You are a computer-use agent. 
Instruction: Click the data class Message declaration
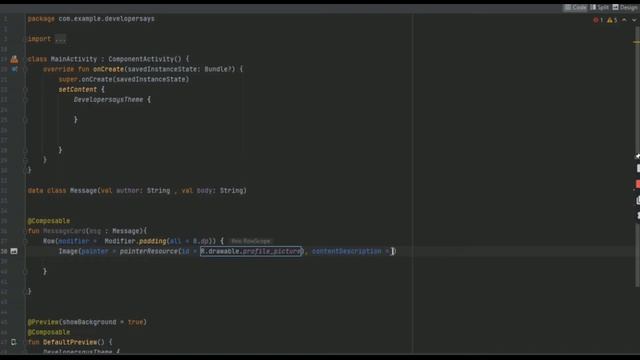pyautogui.click(x=137, y=191)
